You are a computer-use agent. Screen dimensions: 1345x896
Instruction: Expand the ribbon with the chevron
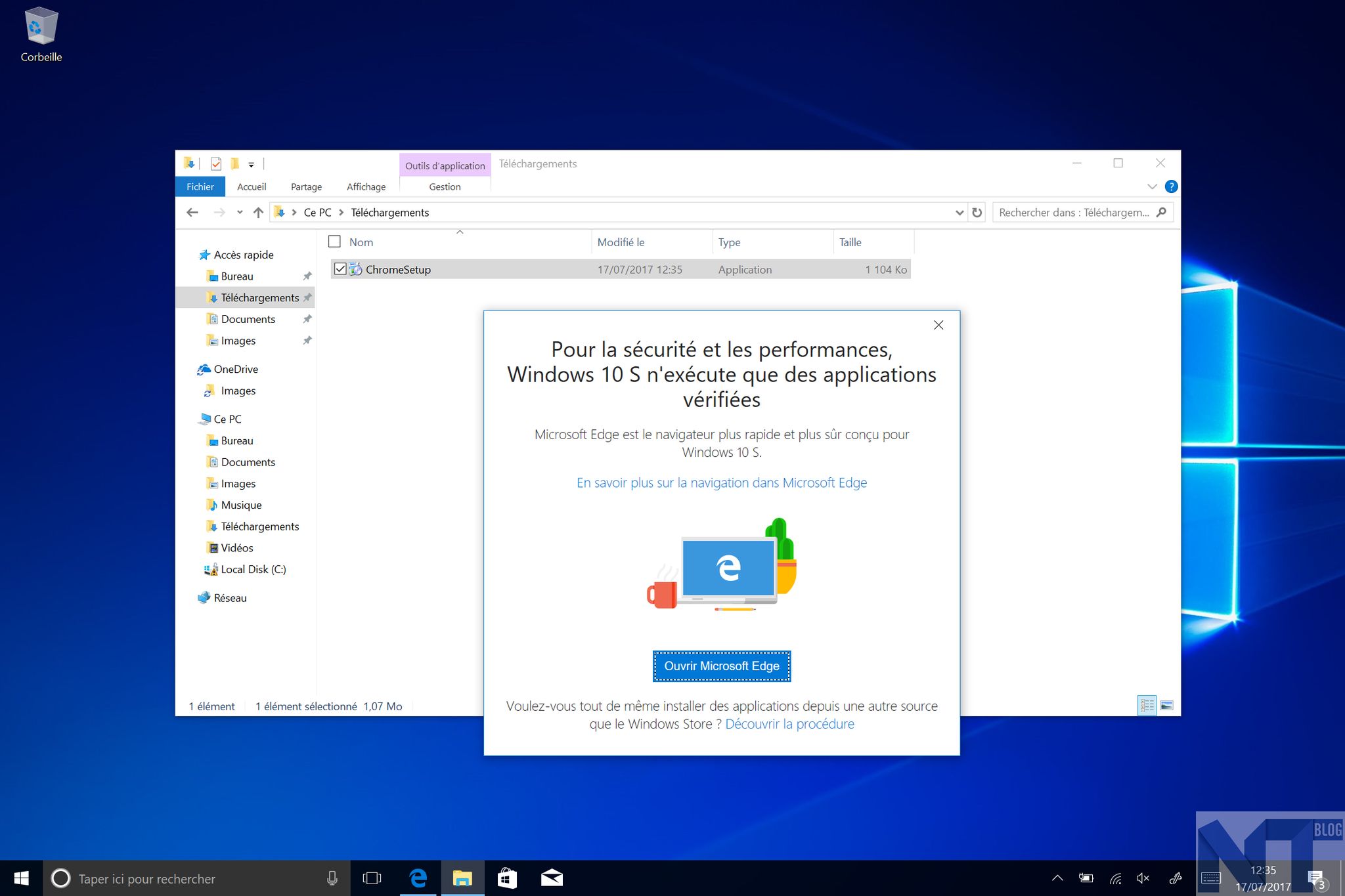1152,186
